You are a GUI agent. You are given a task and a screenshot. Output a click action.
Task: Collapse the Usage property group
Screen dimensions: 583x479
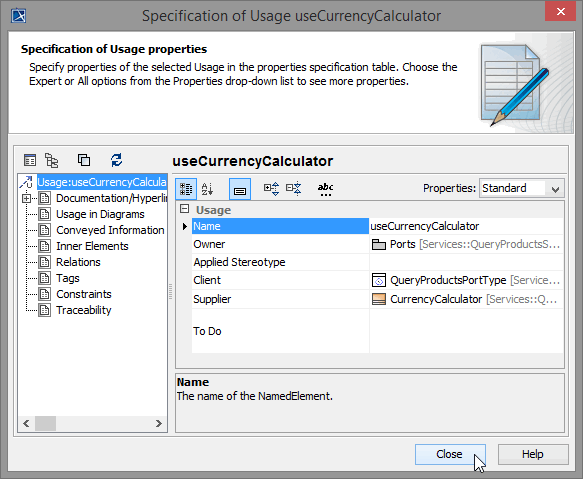click(x=184, y=209)
